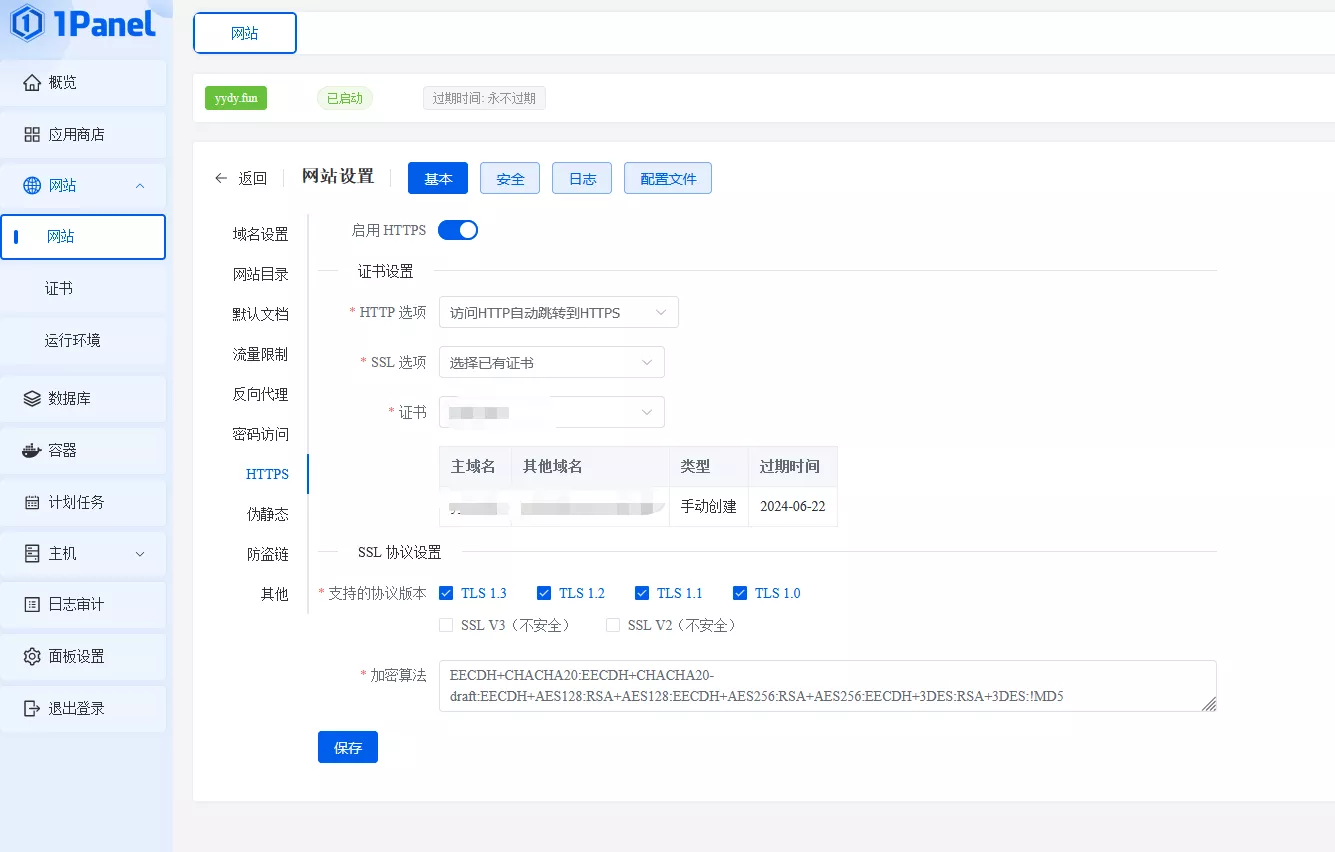Image resolution: width=1335 pixels, height=852 pixels.
Task: Open the 运行环境 sidebar submenu item
Action: tap(83, 340)
